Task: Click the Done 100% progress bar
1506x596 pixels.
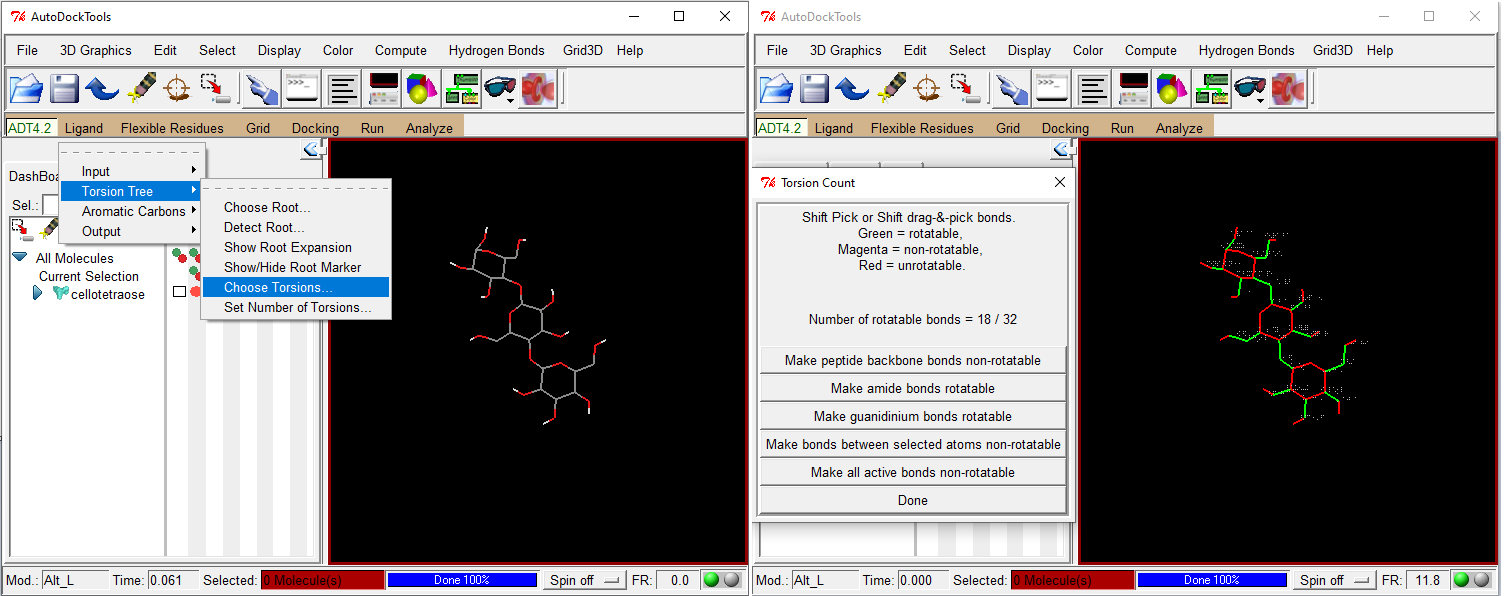Action: pos(462,579)
